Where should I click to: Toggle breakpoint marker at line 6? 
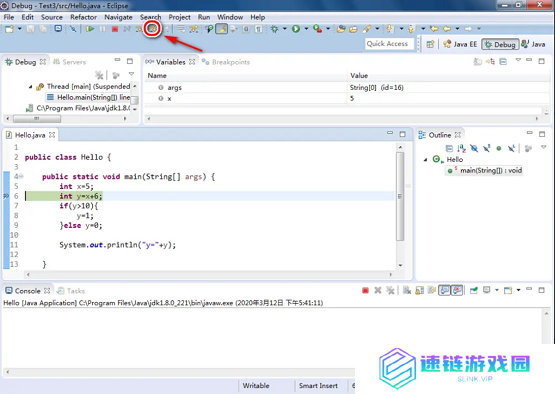click(x=6, y=196)
